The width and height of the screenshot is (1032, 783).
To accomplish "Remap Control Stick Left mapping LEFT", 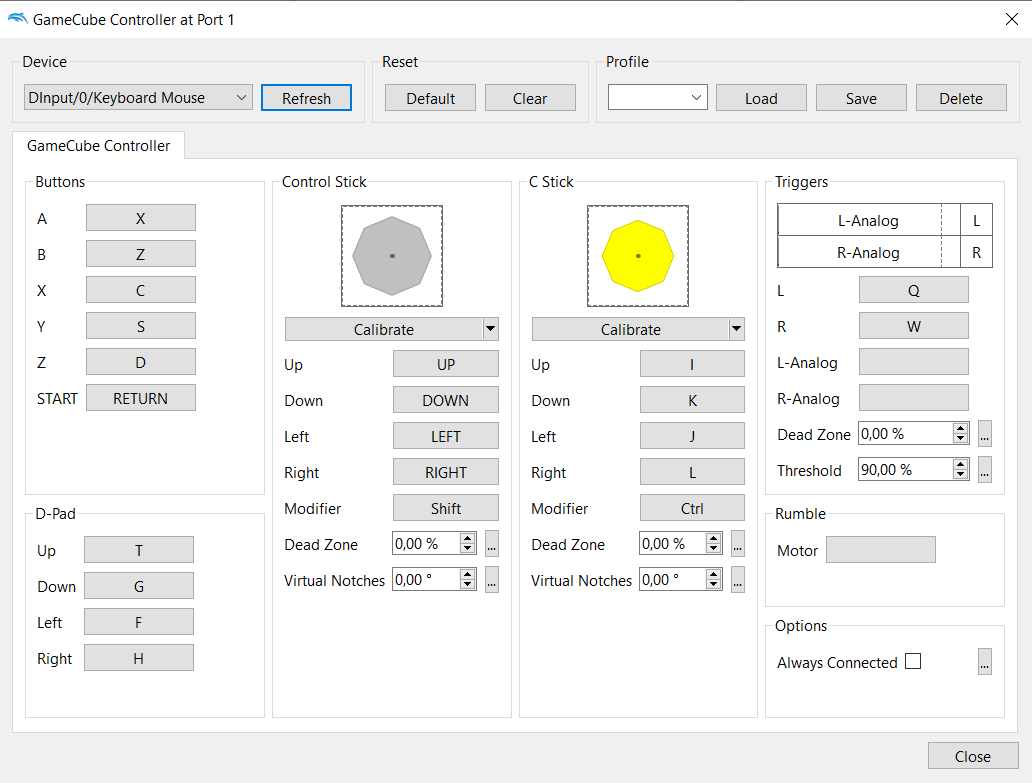I will coord(446,436).
